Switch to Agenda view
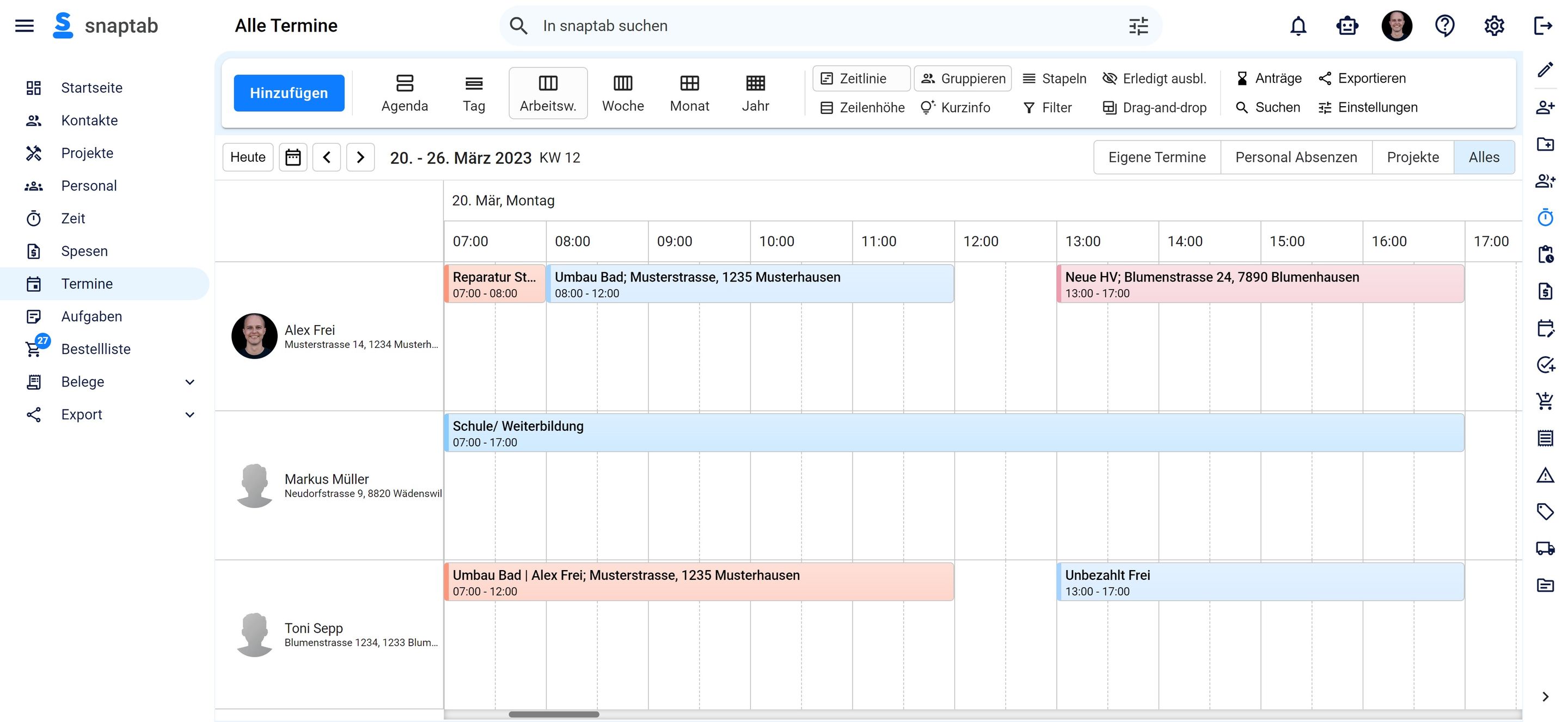This screenshot has width=1568, height=722. (405, 93)
